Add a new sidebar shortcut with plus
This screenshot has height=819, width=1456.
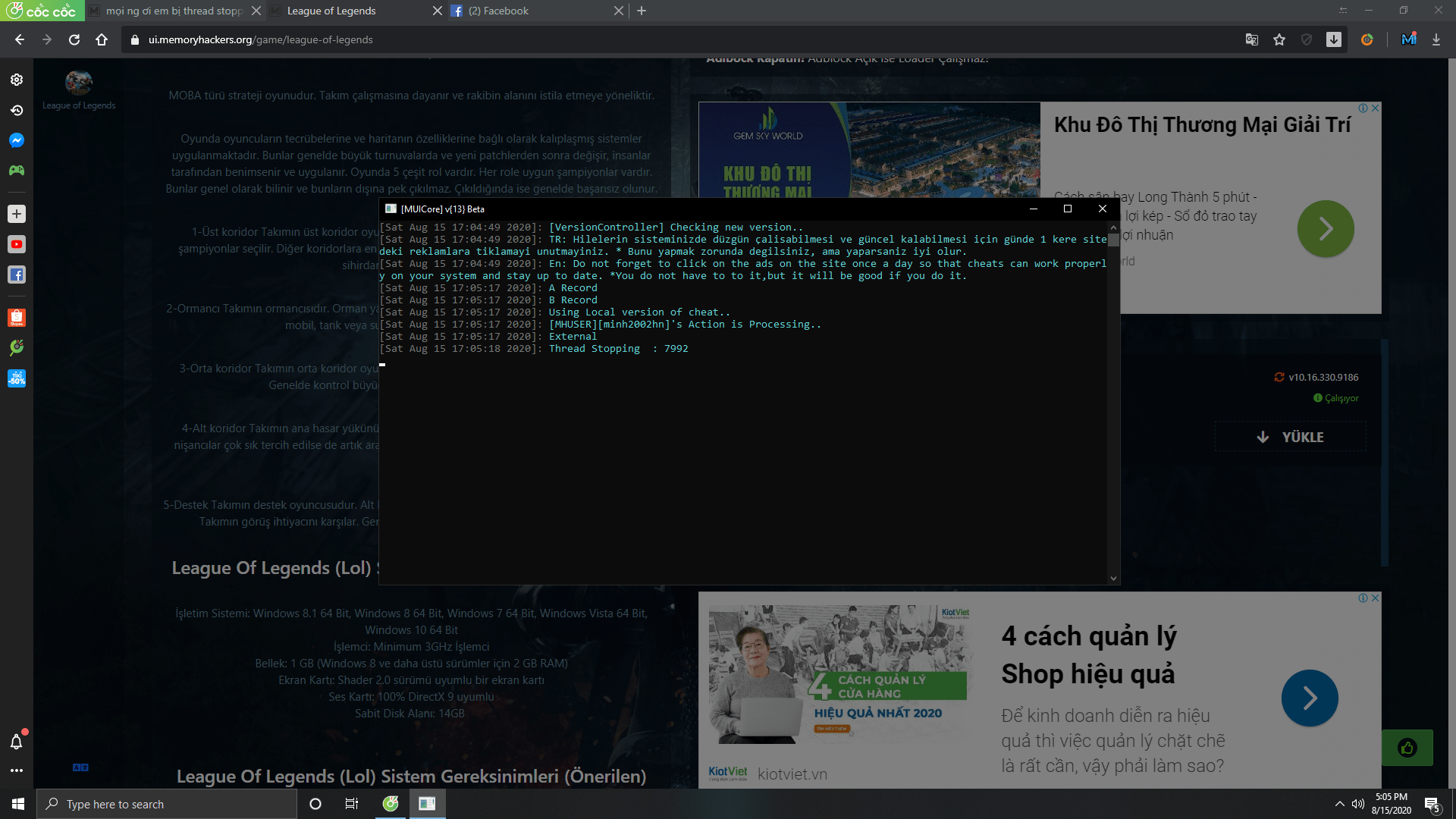[17, 214]
